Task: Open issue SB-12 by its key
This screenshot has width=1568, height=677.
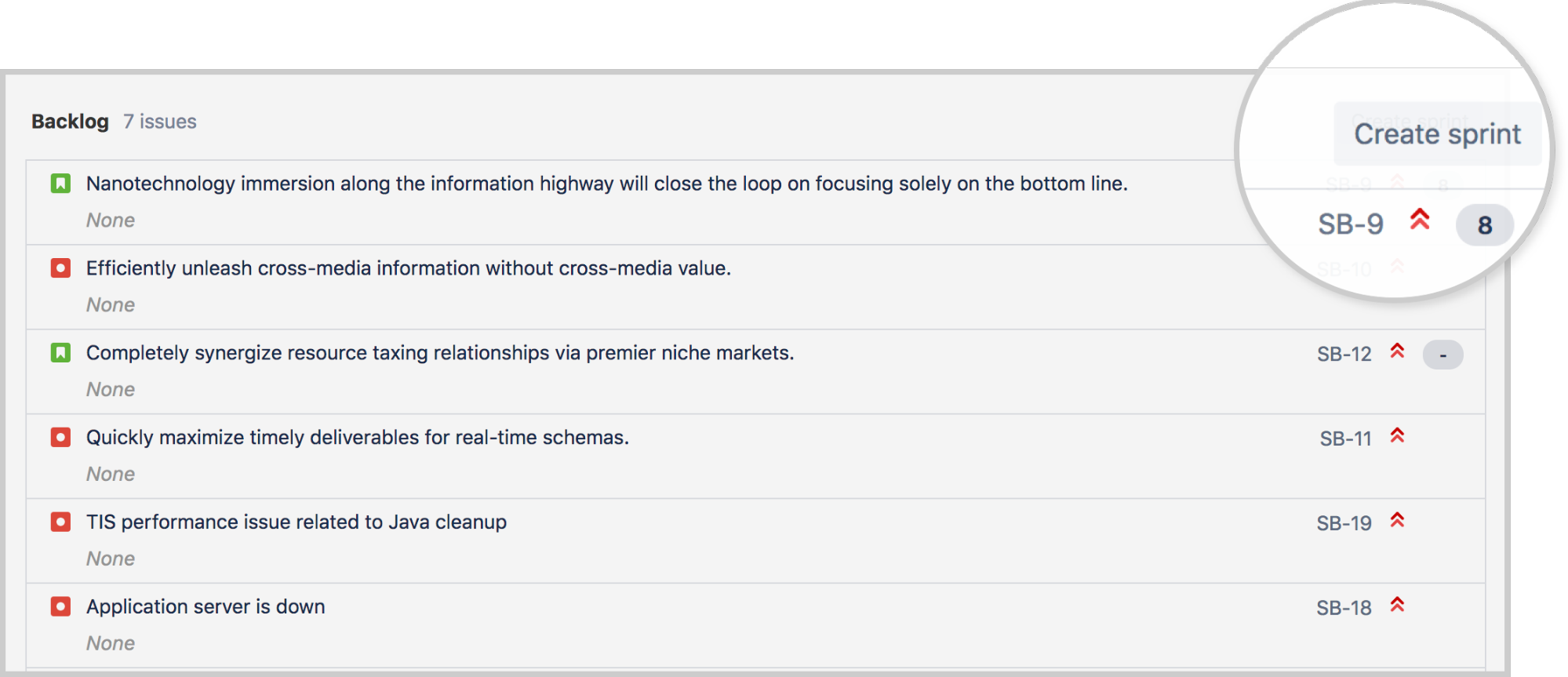Action: (1344, 353)
